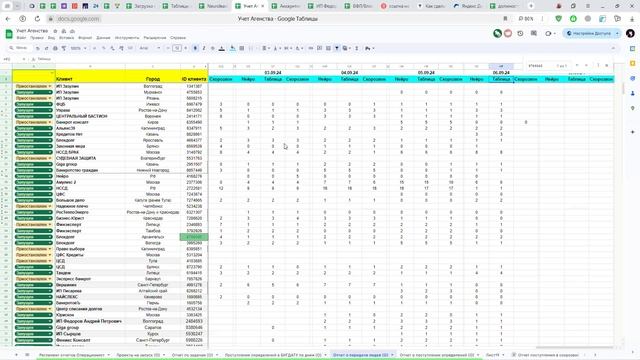This screenshot has width=640, height=360.
Task: Open the all sheets list icon
Action: tap(27, 355)
